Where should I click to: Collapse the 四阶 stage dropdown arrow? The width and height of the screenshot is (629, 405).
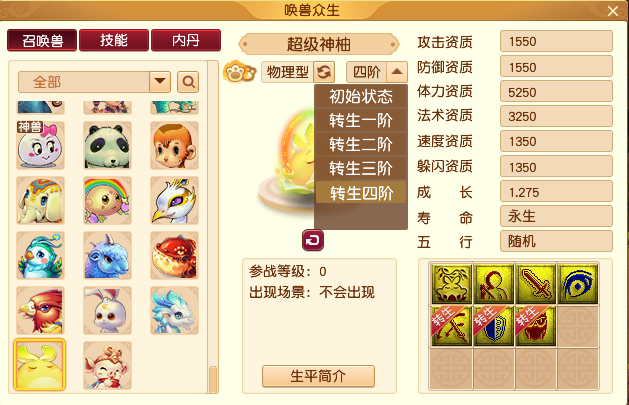(x=397, y=72)
